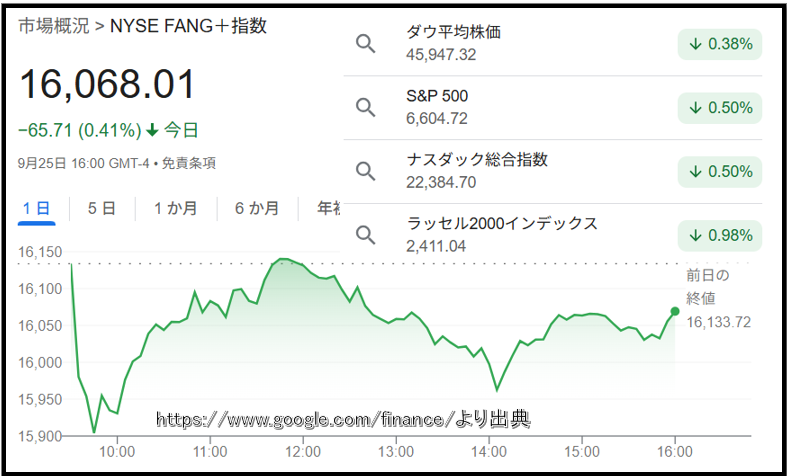Click the 0.98% down badge

point(719,235)
